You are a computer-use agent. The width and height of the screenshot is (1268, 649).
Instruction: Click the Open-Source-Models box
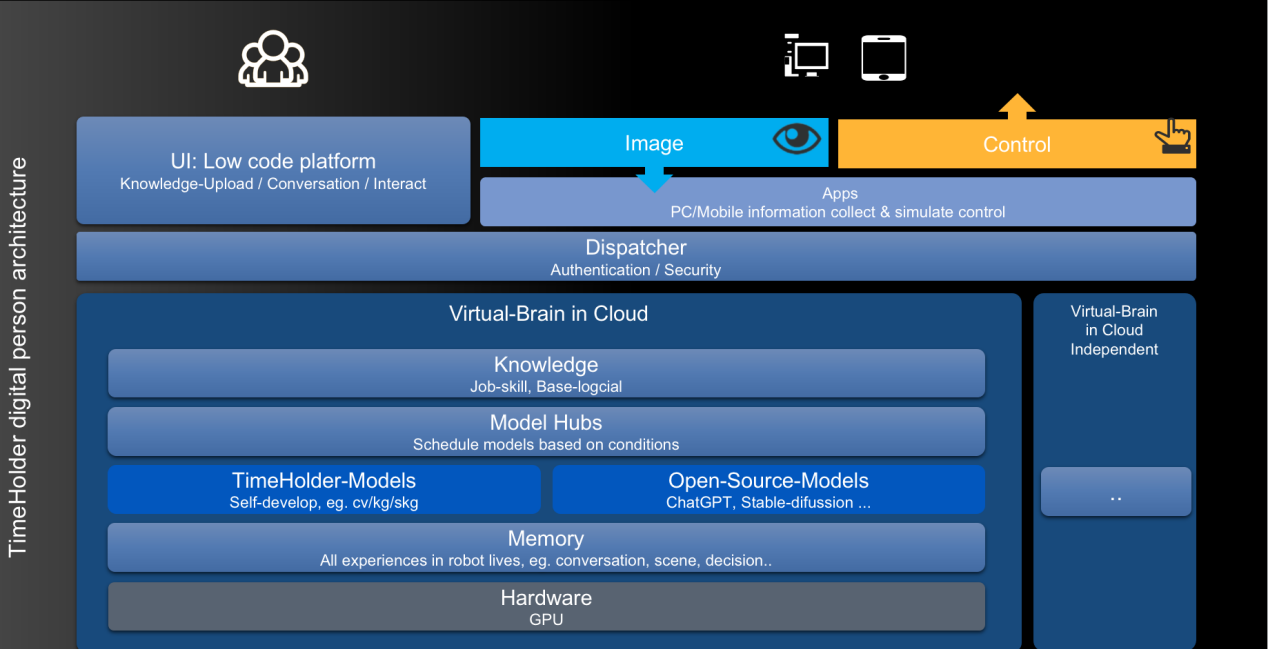768,490
